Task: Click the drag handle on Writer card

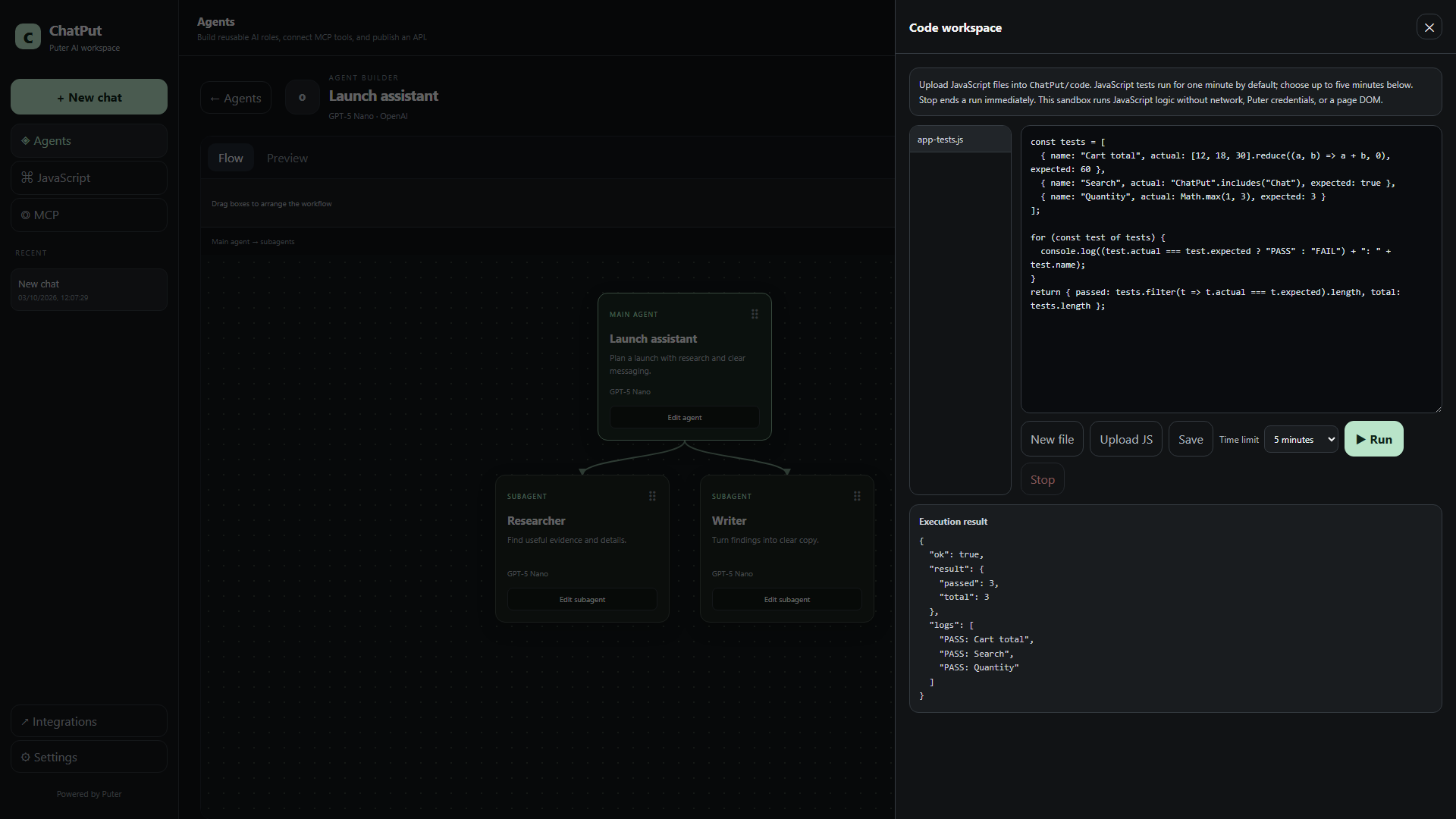Action: coord(857,496)
